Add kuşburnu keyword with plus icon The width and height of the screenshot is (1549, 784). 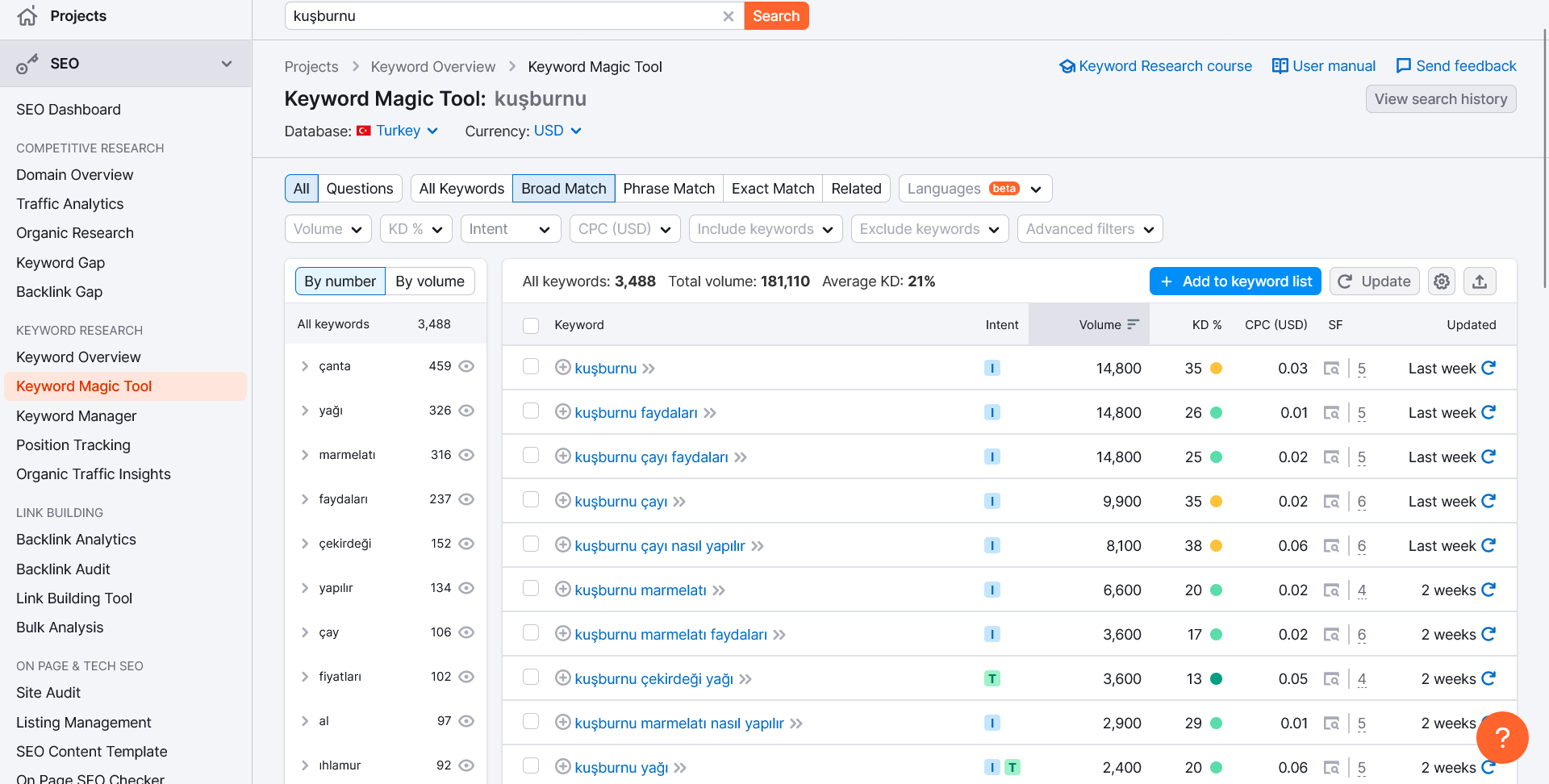click(x=563, y=368)
